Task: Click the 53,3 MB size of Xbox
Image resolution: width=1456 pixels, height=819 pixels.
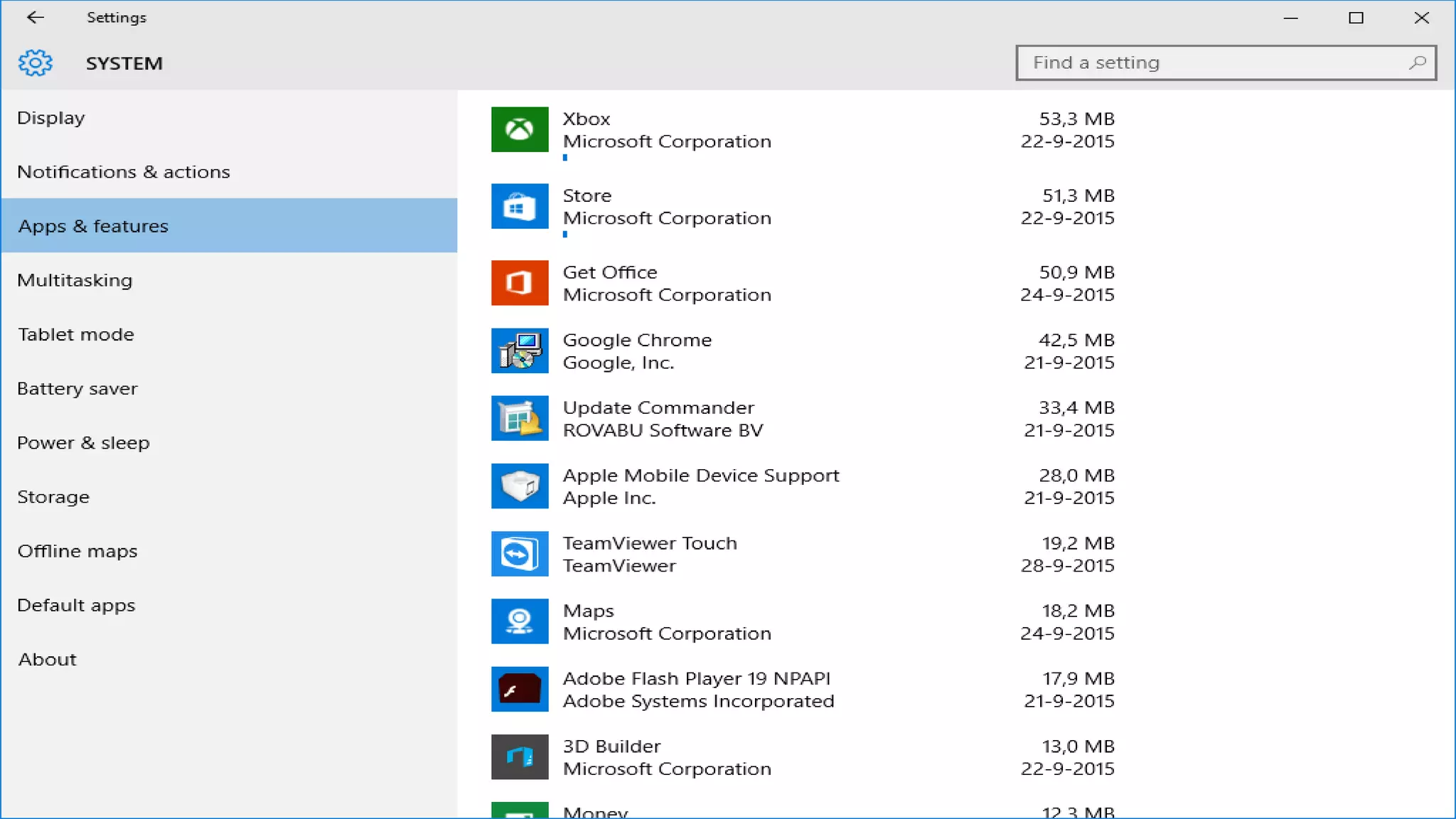Action: tap(1077, 119)
